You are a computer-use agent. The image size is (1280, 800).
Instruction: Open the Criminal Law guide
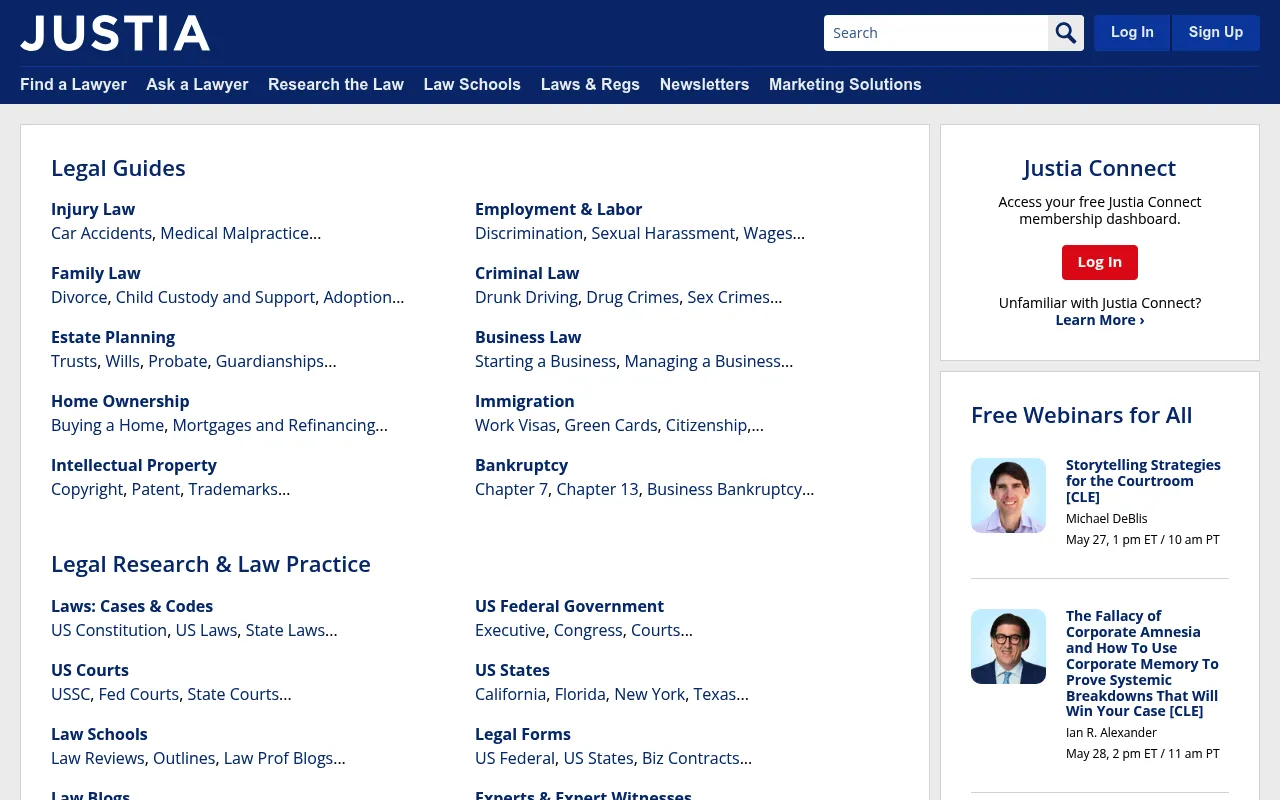(527, 273)
